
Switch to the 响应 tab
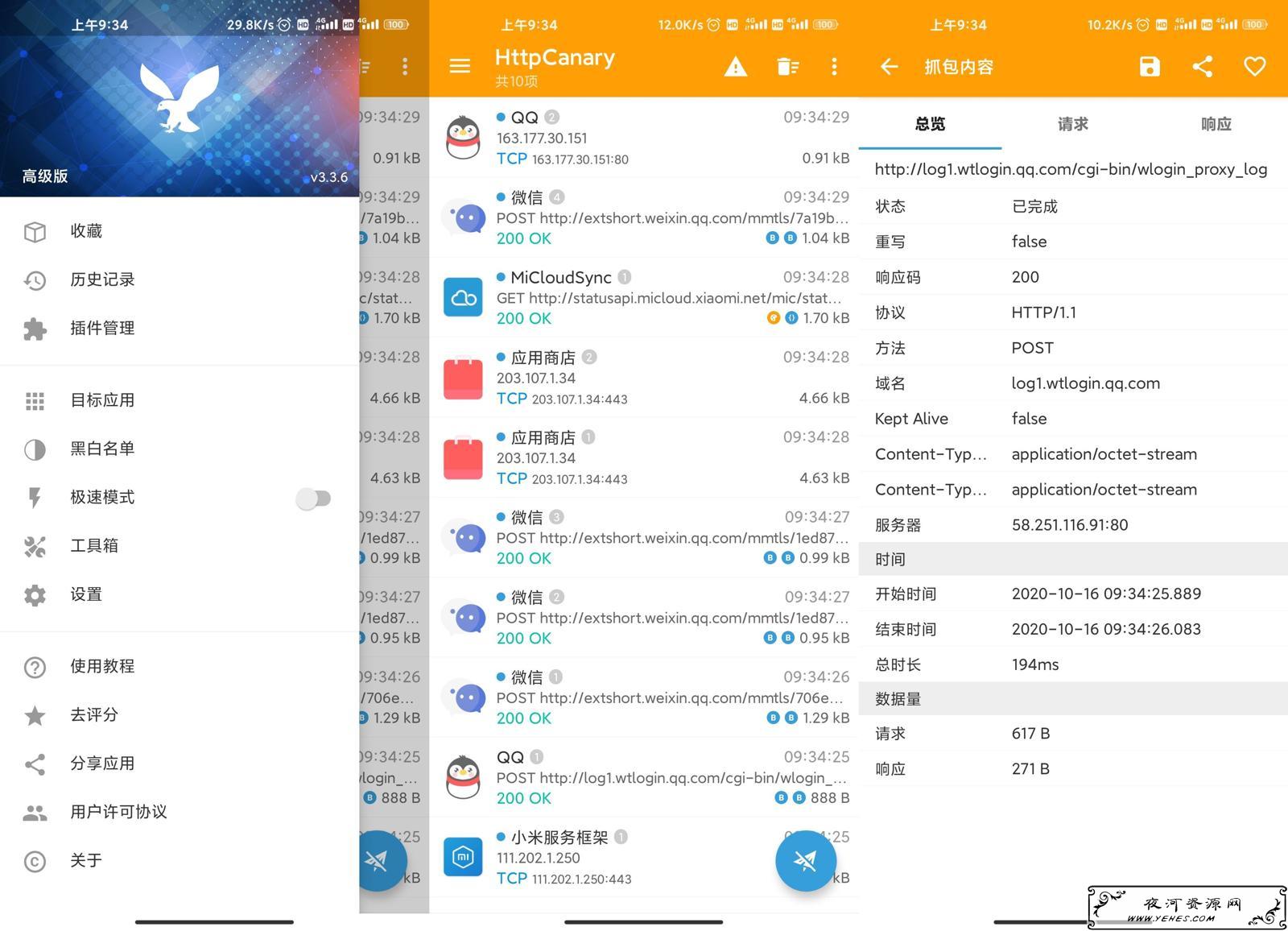[1216, 124]
